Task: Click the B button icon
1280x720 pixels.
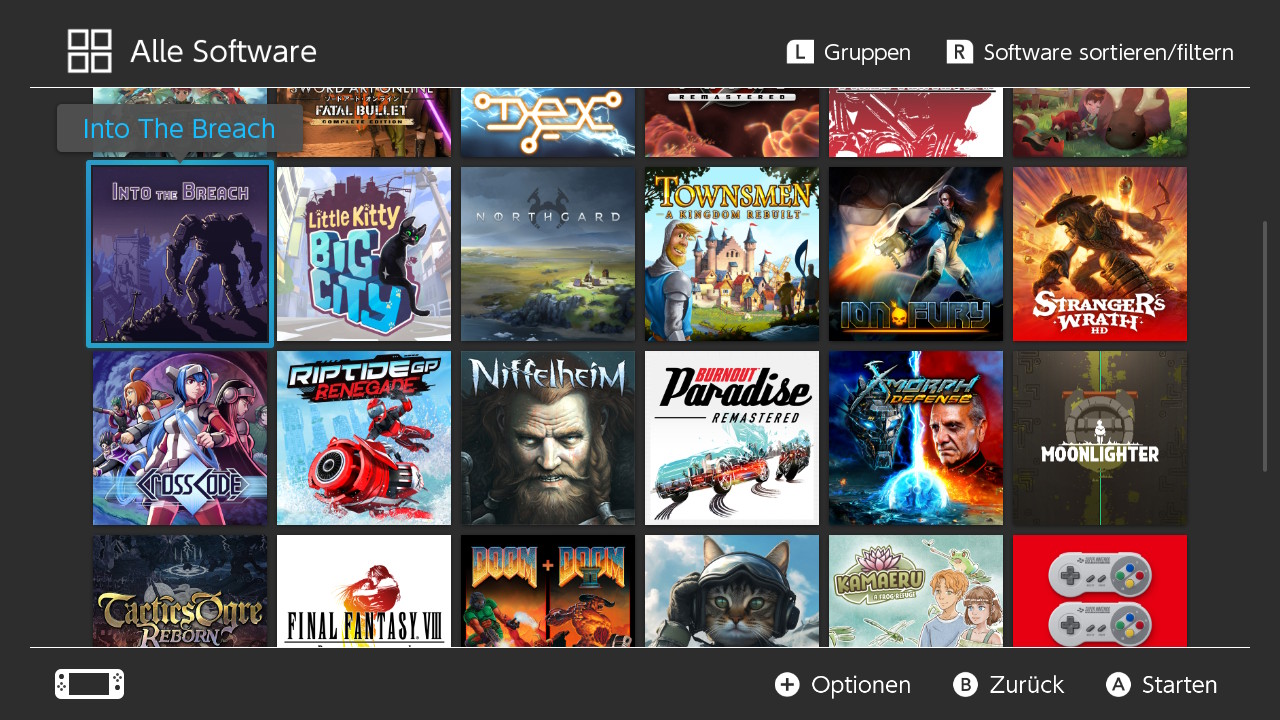Action: (x=965, y=684)
